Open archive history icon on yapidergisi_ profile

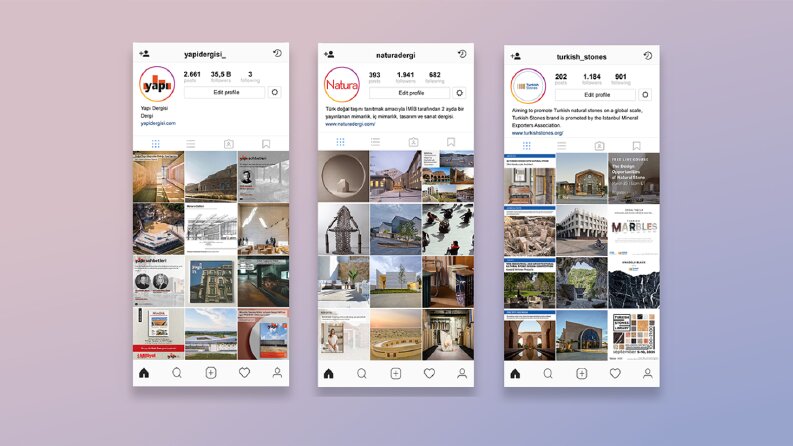[x=277, y=53]
